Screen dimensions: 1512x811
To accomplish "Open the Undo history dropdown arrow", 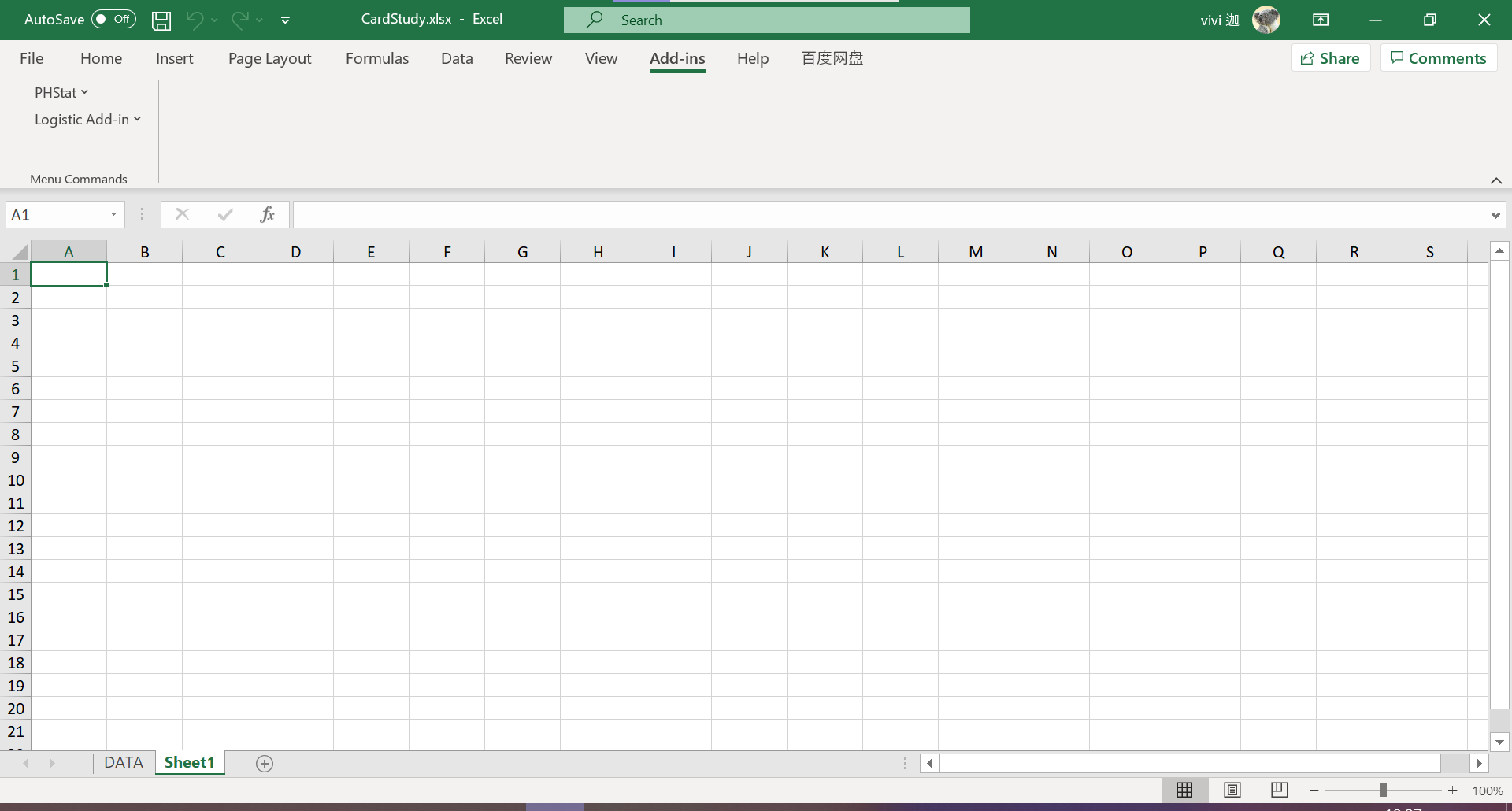I will pyautogui.click(x=214, y=20).
